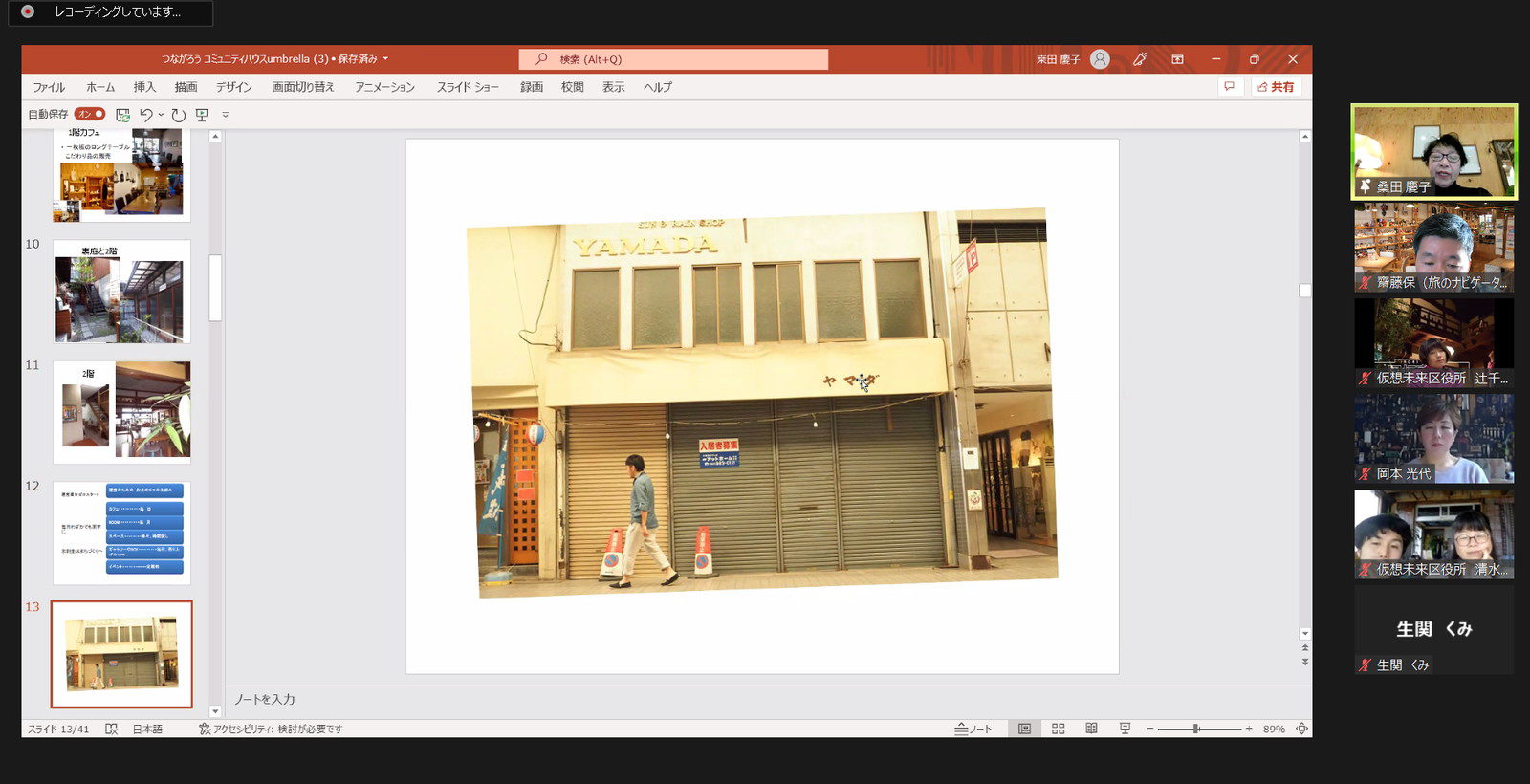Select the 齋藤保 participant video tile
Viewport: 1530px width, 784px height.
(1433, 247)
